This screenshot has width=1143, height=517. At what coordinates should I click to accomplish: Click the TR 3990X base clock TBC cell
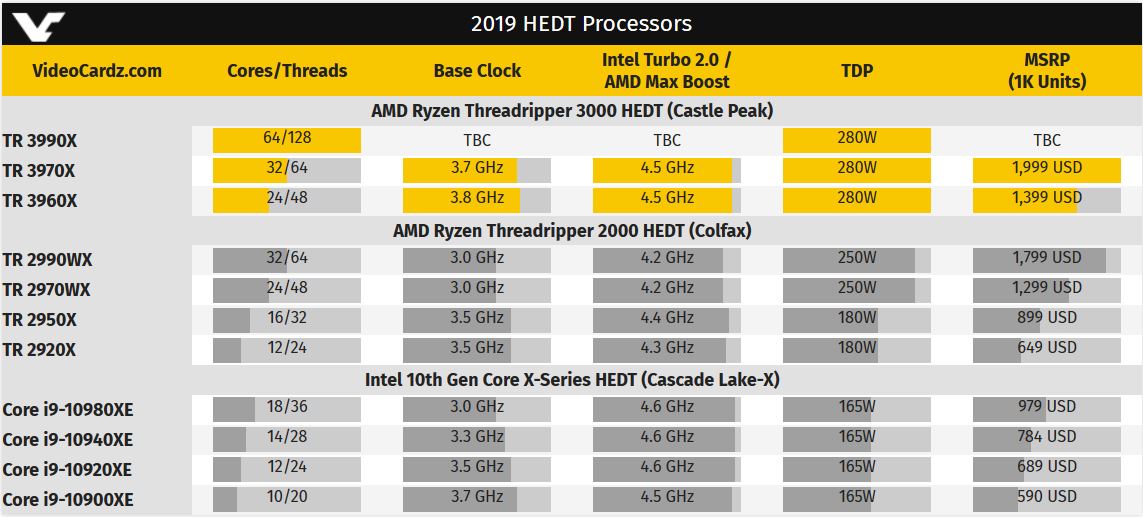477,141
